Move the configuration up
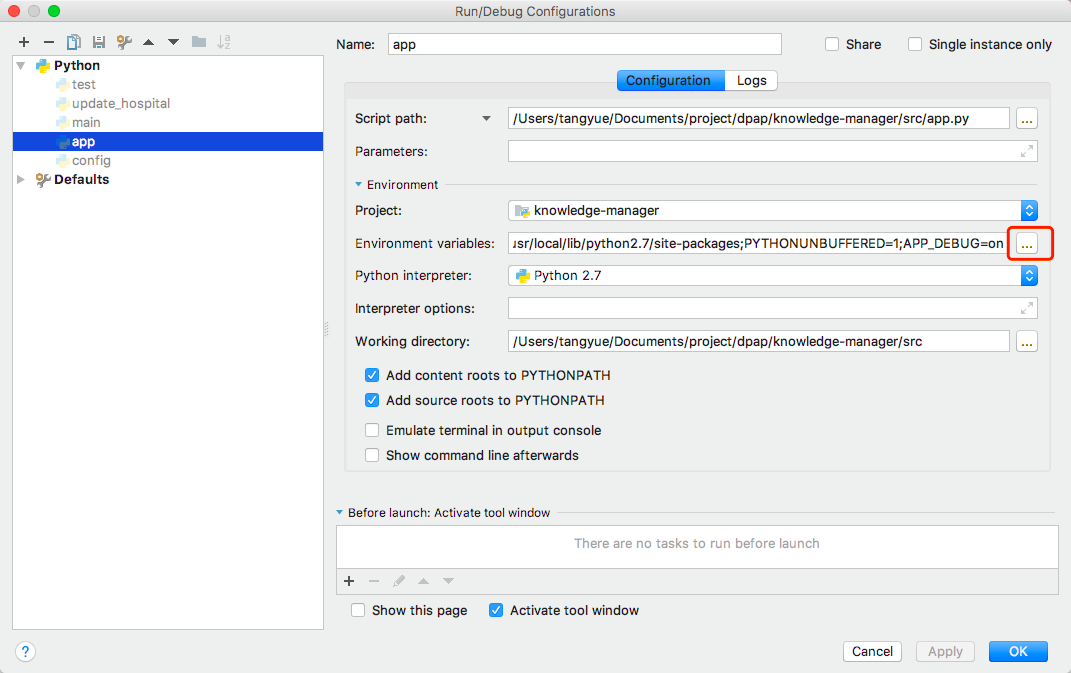This screenshot has height=673, width=1071. pyautogui.click(x=146, y=42)
